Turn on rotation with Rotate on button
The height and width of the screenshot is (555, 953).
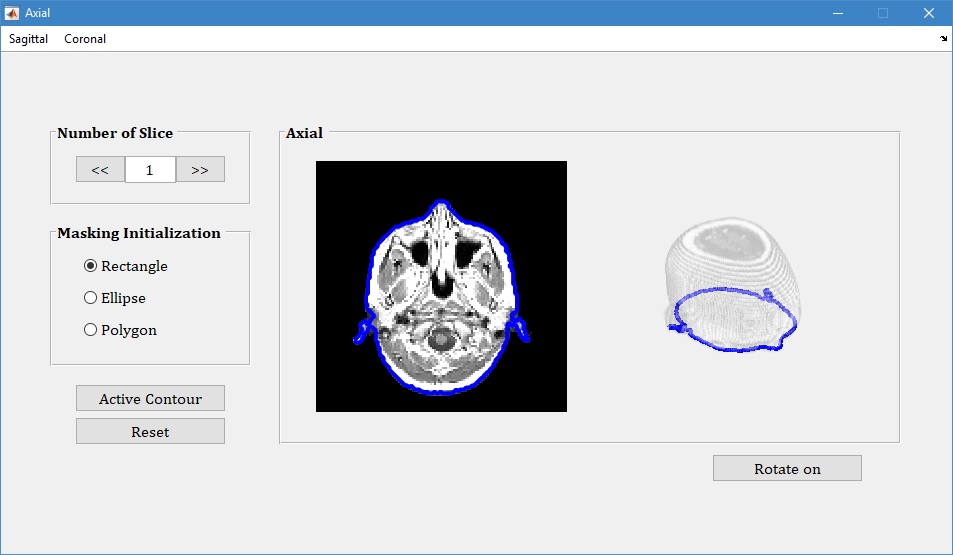click(x=787, y=469)
